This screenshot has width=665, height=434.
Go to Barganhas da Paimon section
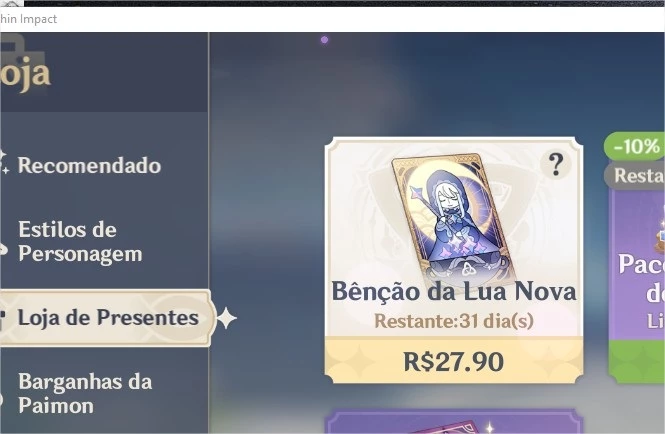point(85,393)
